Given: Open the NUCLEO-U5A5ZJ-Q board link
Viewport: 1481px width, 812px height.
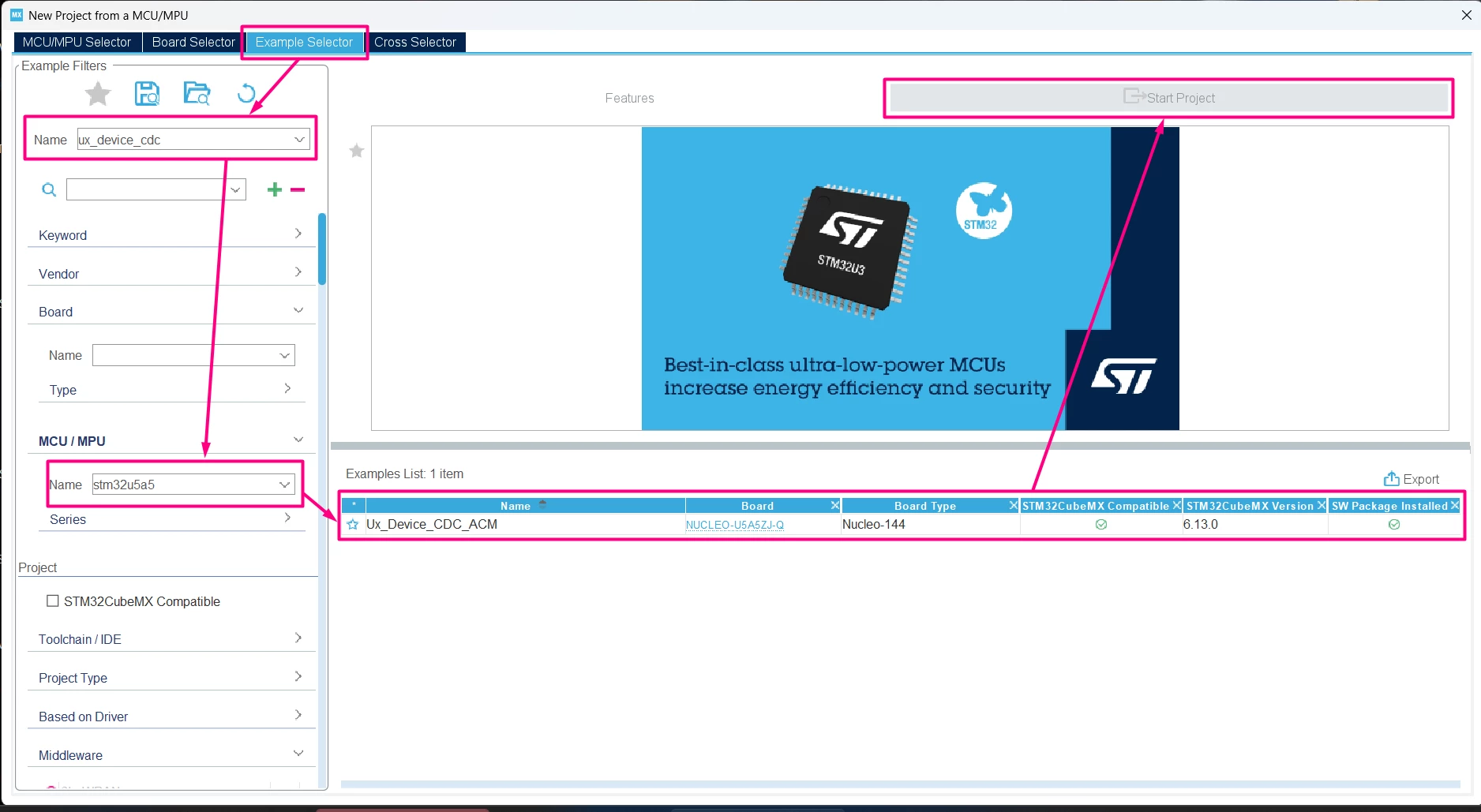Looking at the screenshot, I should pos(735,525).
